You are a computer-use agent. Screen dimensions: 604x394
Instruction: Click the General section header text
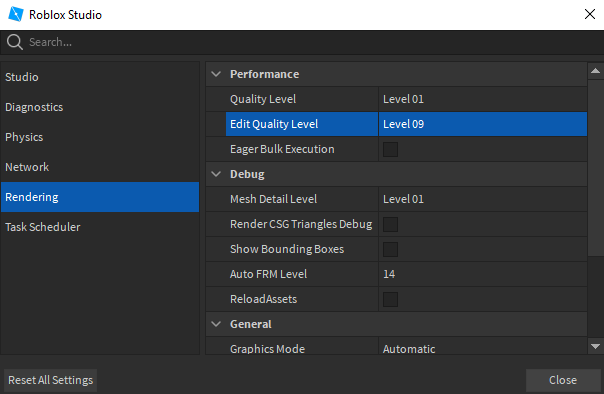tap(251, 324)
